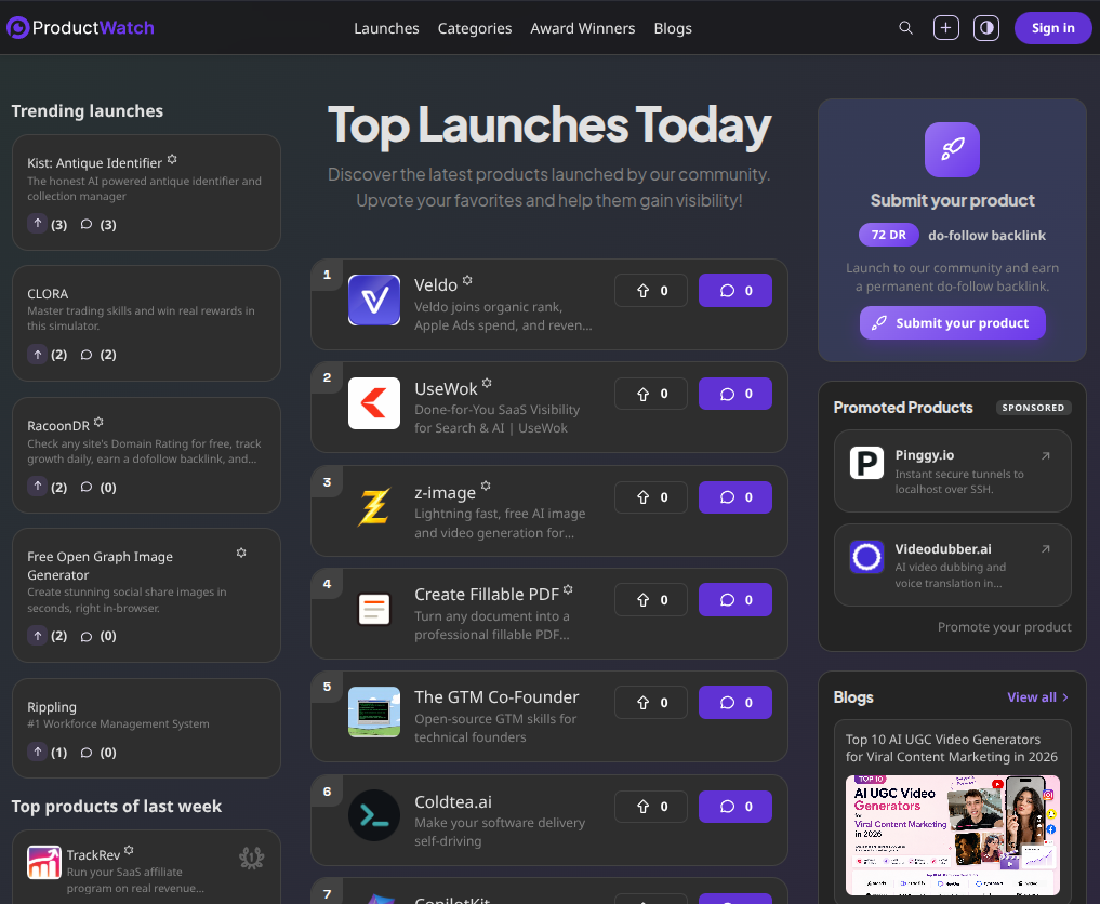Image resolution: width=1100 pixels, height=904 pixels.
Task: Open the Coldtea.ai product title
Action: (452, 802)
